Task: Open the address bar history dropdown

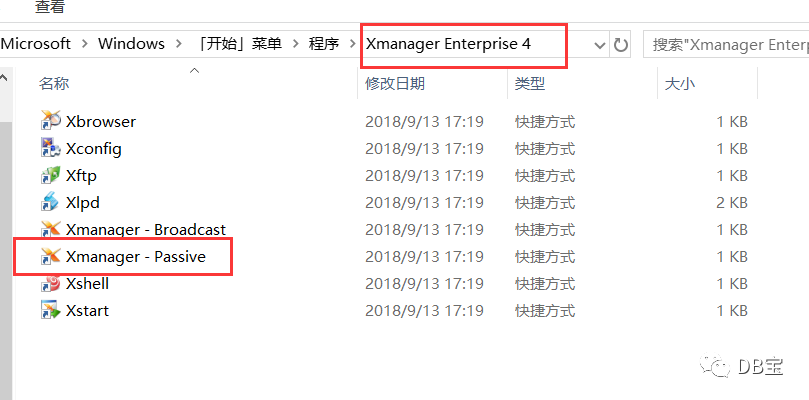Action: 600,45
